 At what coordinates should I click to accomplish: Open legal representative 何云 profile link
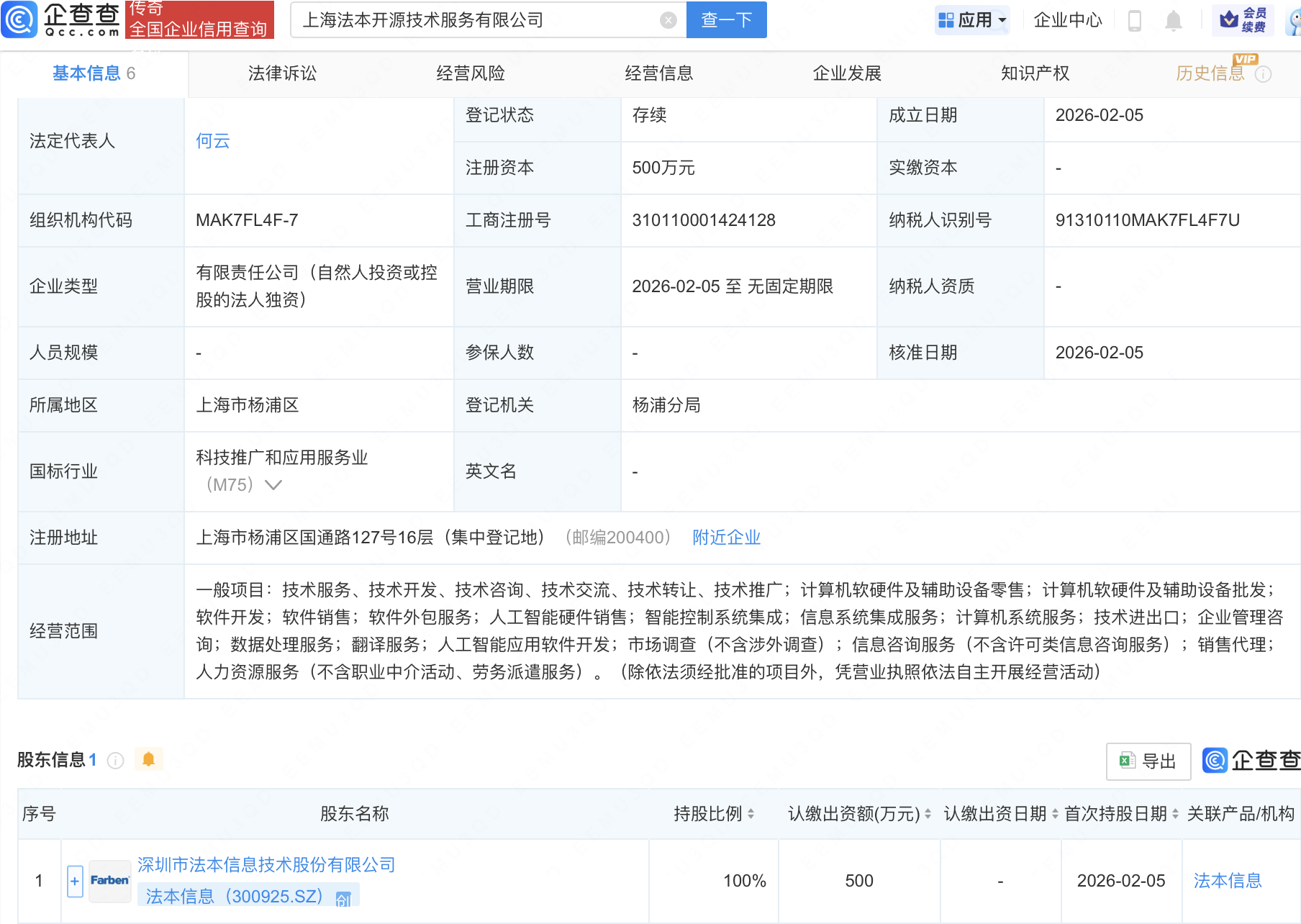coord(212,141)
